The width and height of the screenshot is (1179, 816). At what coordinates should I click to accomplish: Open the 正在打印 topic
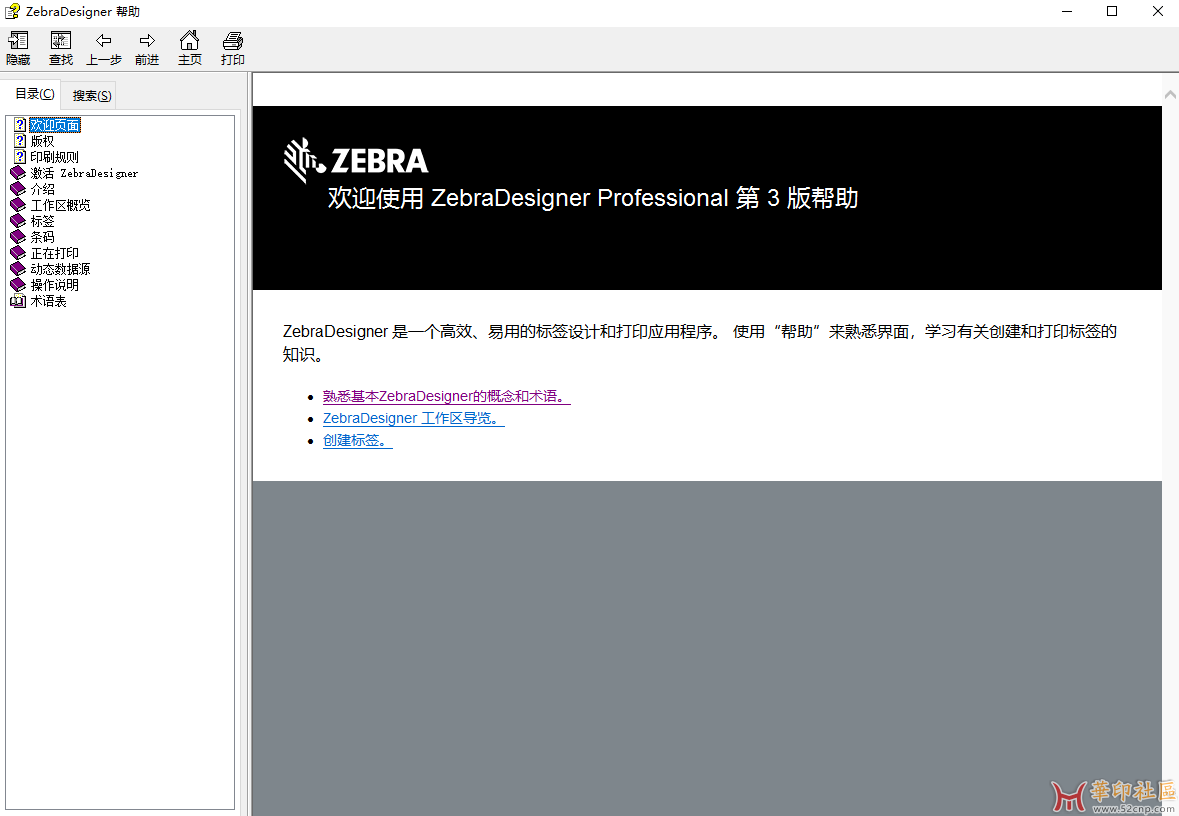point(54,253)
